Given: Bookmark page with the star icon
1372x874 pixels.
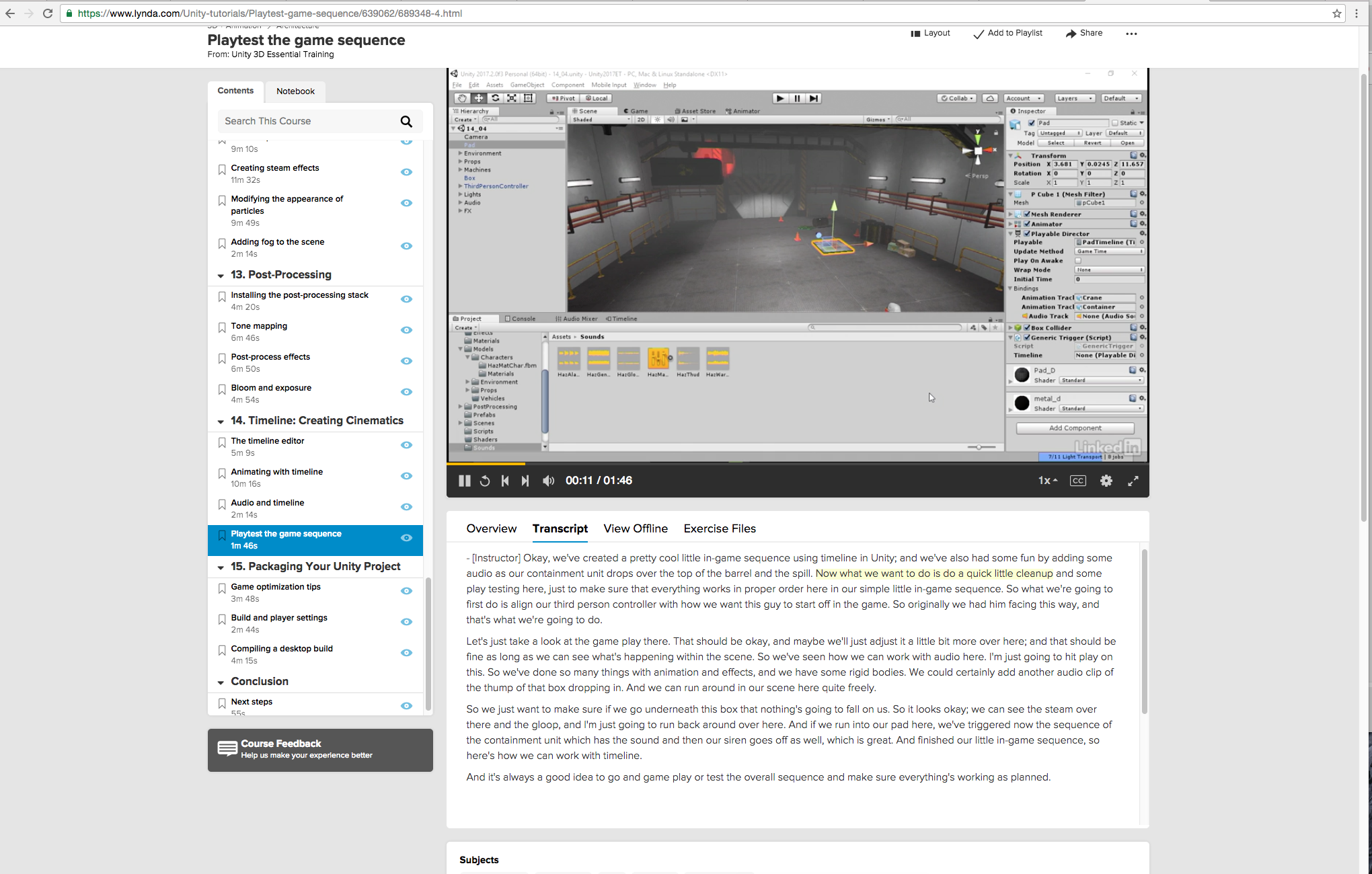Looking at the screenshot, I should [x=1337, y=13].
